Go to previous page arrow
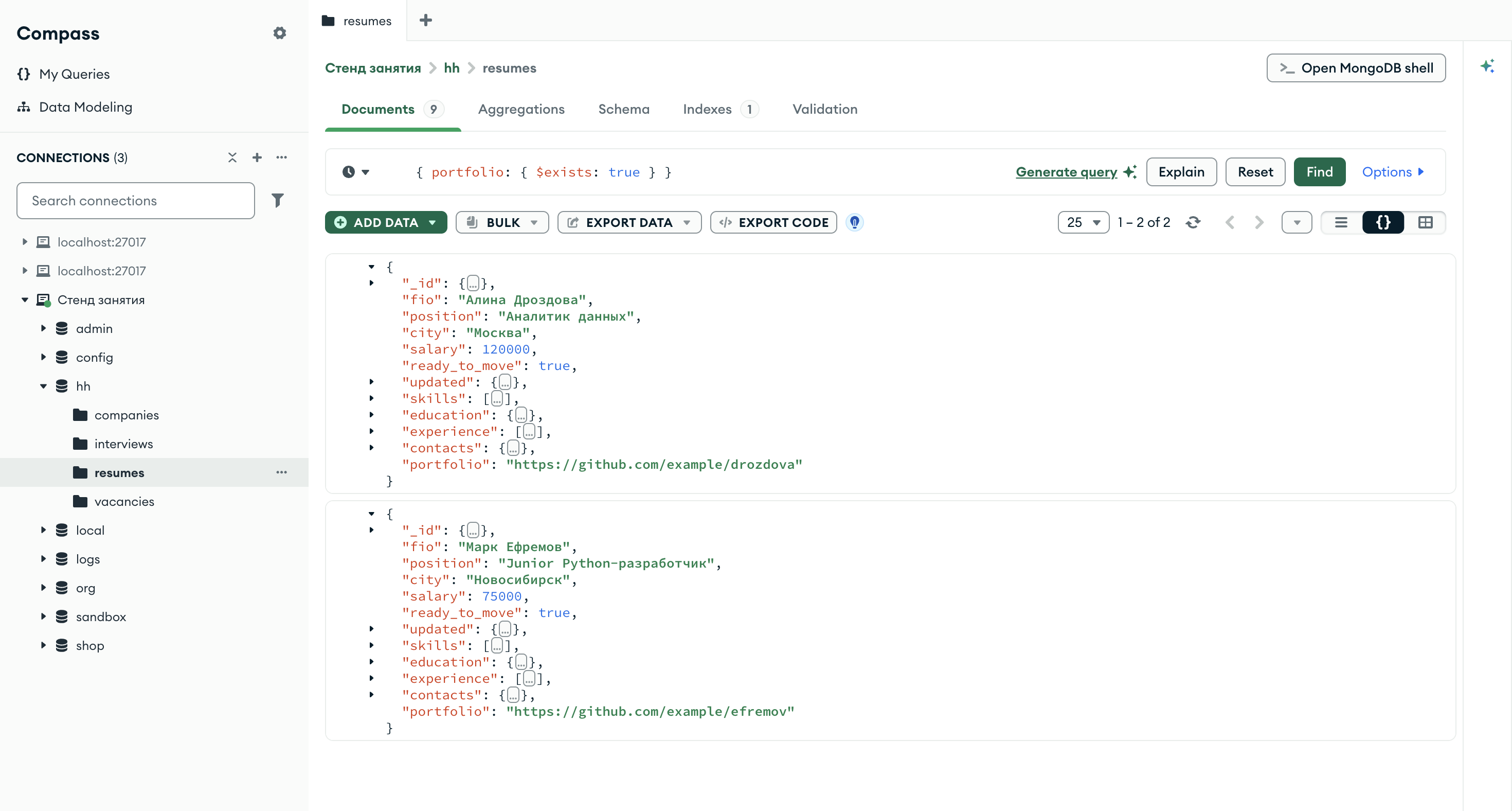Screen dimensions: 1512x811 [x=1230, y=223]
